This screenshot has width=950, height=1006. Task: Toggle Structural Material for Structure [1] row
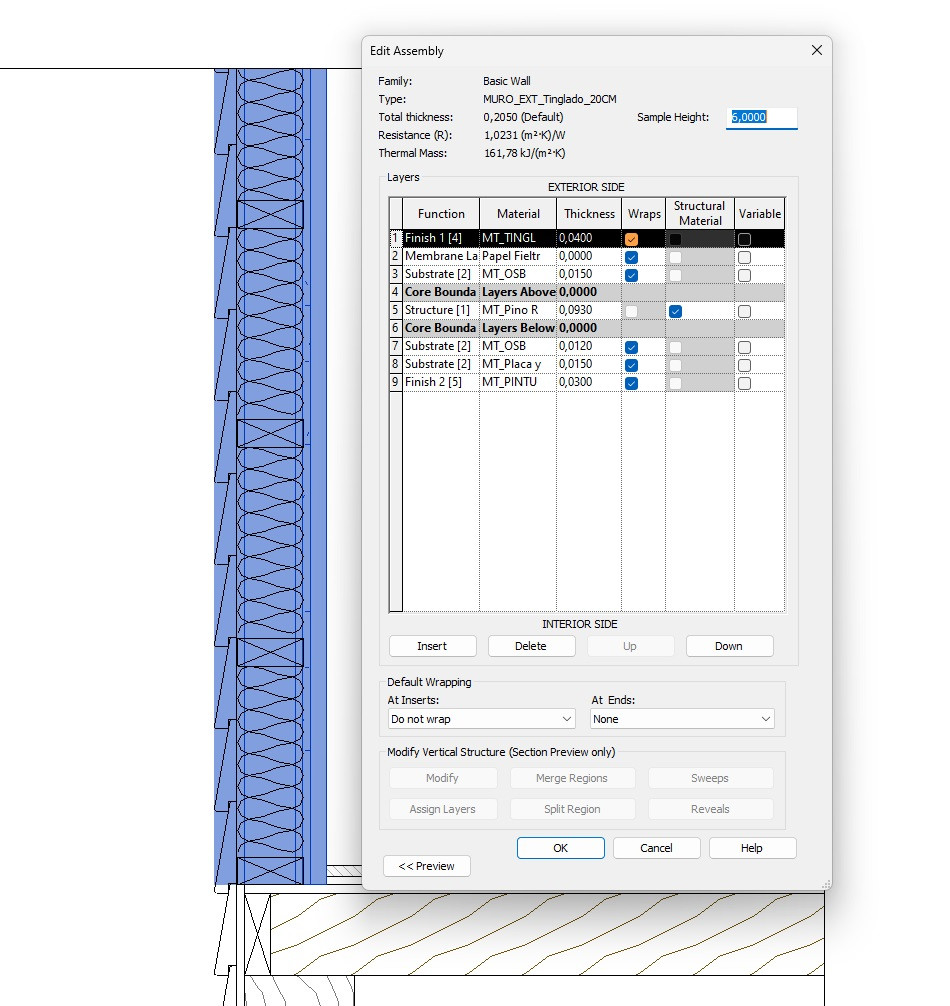pyautogui.click(x=675, y=311)
